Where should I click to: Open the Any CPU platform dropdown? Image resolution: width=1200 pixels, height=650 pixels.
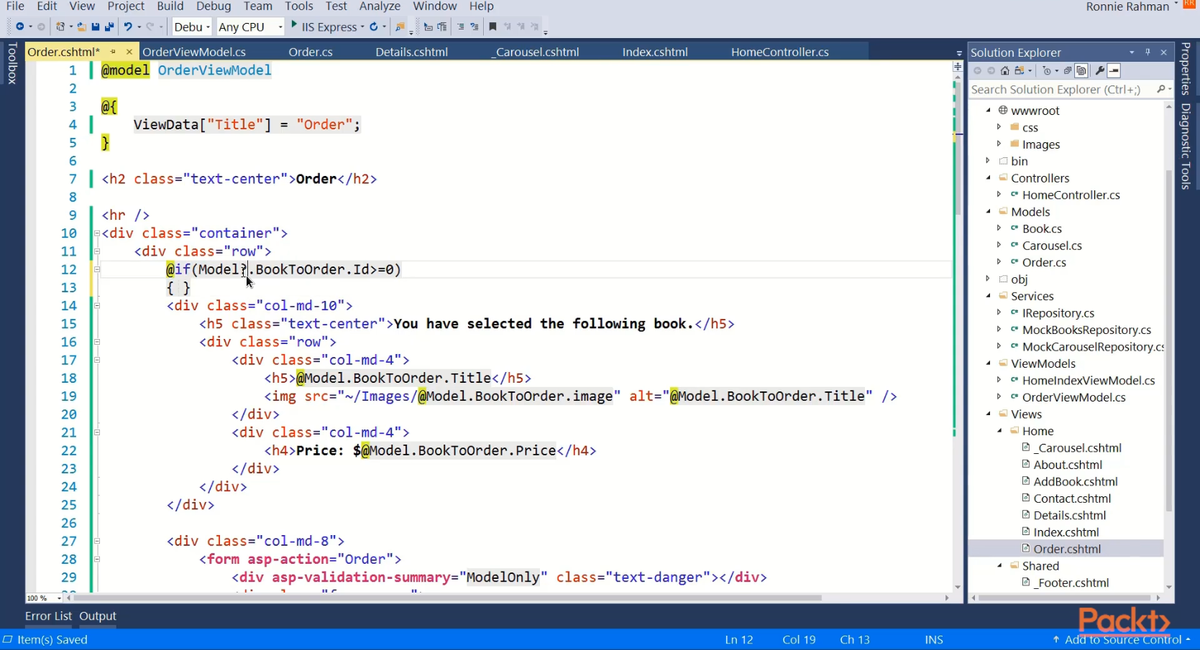point(250,27)
